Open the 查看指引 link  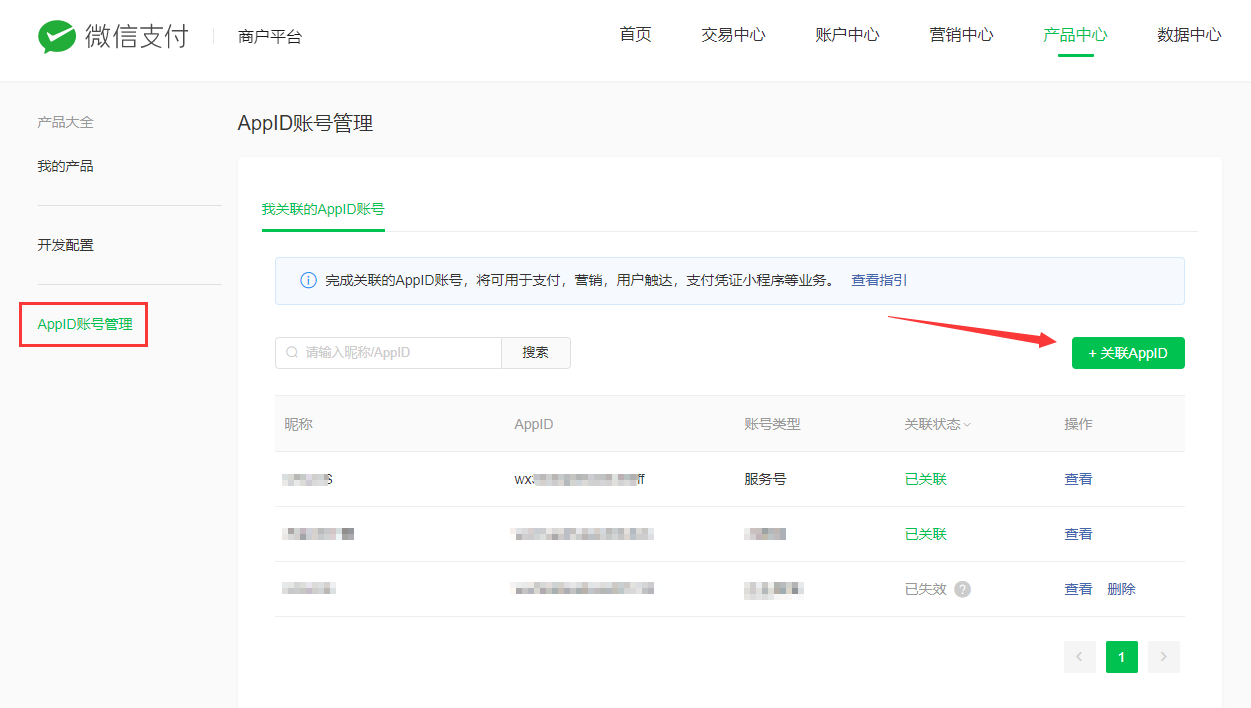point(879,281)
